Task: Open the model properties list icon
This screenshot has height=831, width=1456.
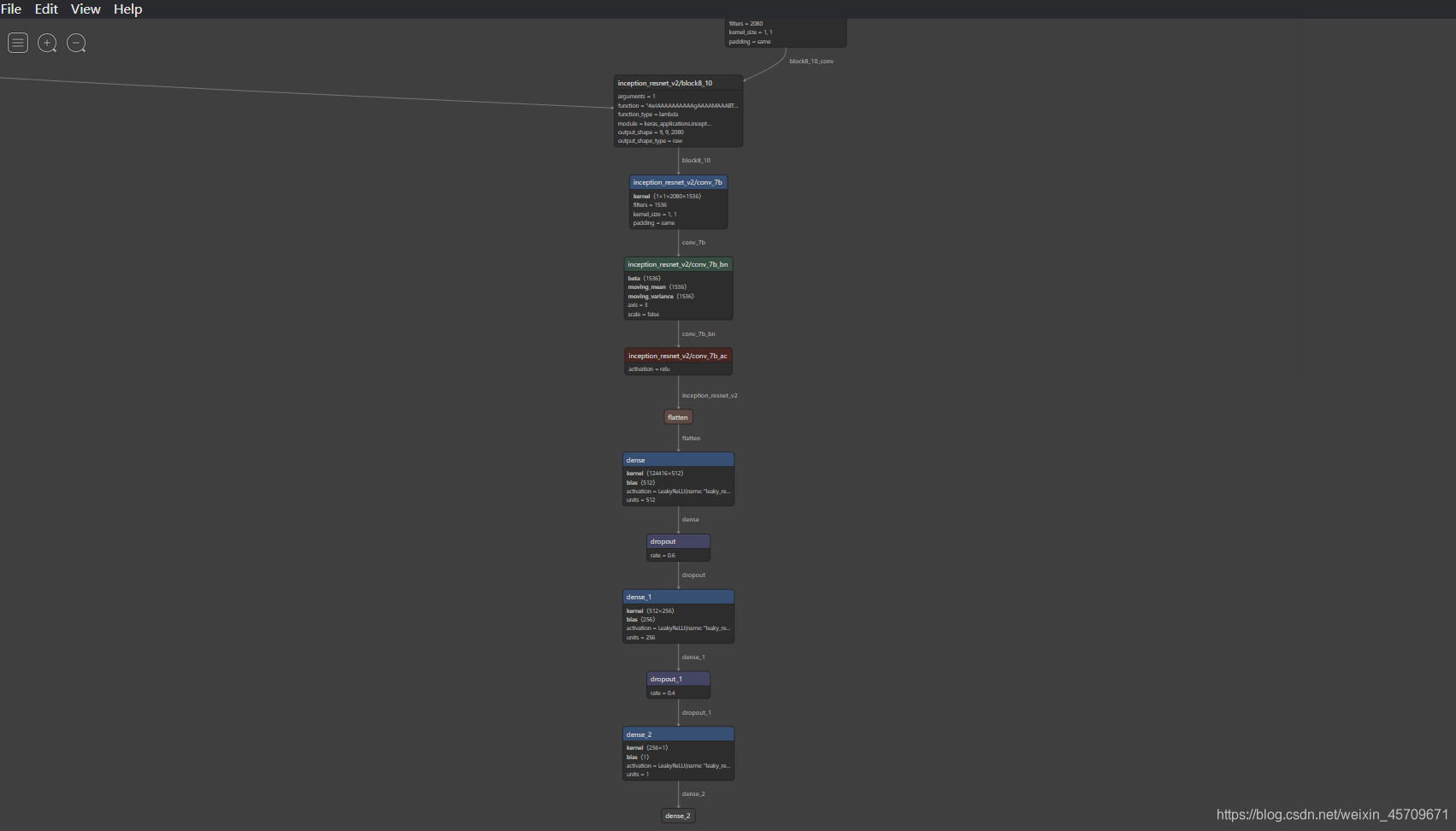Action: (x=18, y=43)
